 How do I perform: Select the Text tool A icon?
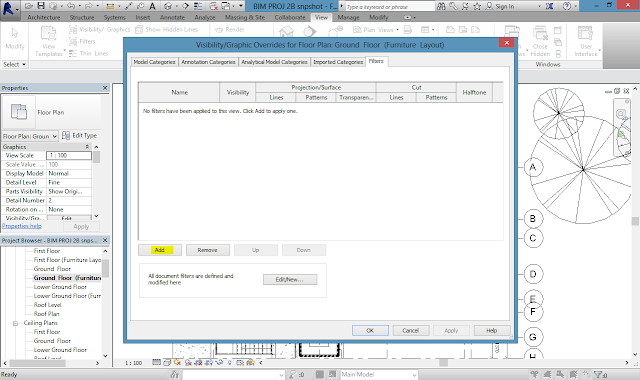[x=152, y=6]
